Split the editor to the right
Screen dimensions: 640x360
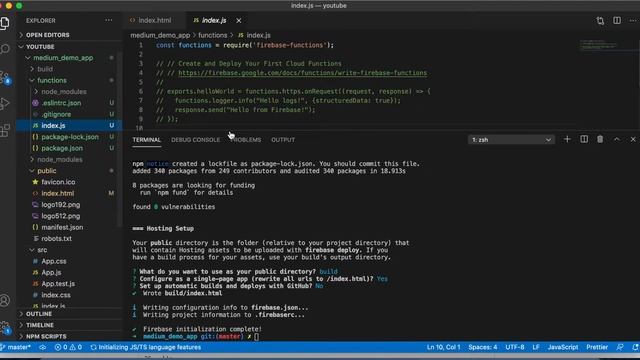coord(617,20)
